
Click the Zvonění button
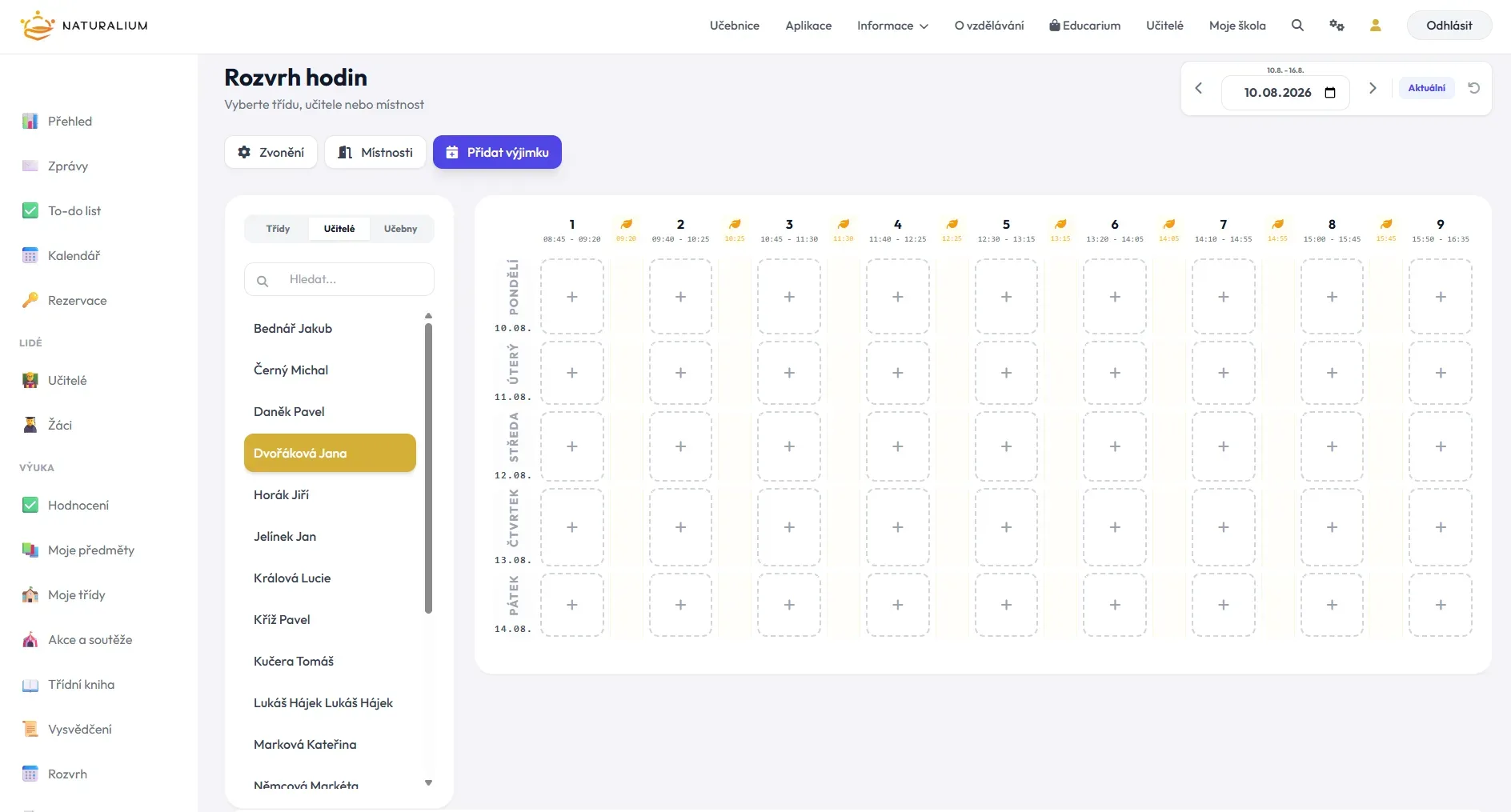point(271,152)
